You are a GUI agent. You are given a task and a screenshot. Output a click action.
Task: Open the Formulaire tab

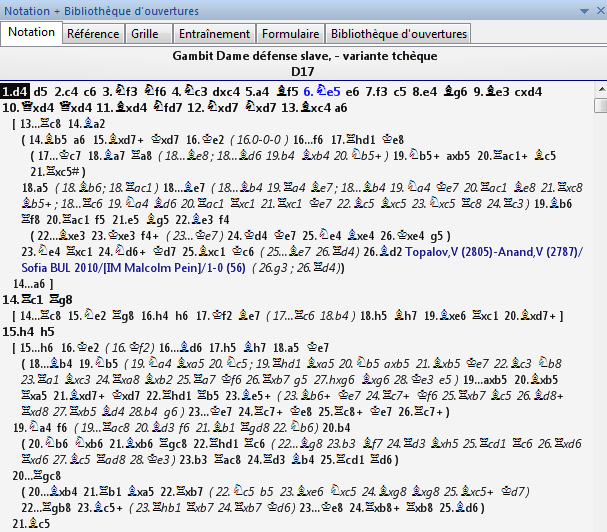(x=290, y=34)
